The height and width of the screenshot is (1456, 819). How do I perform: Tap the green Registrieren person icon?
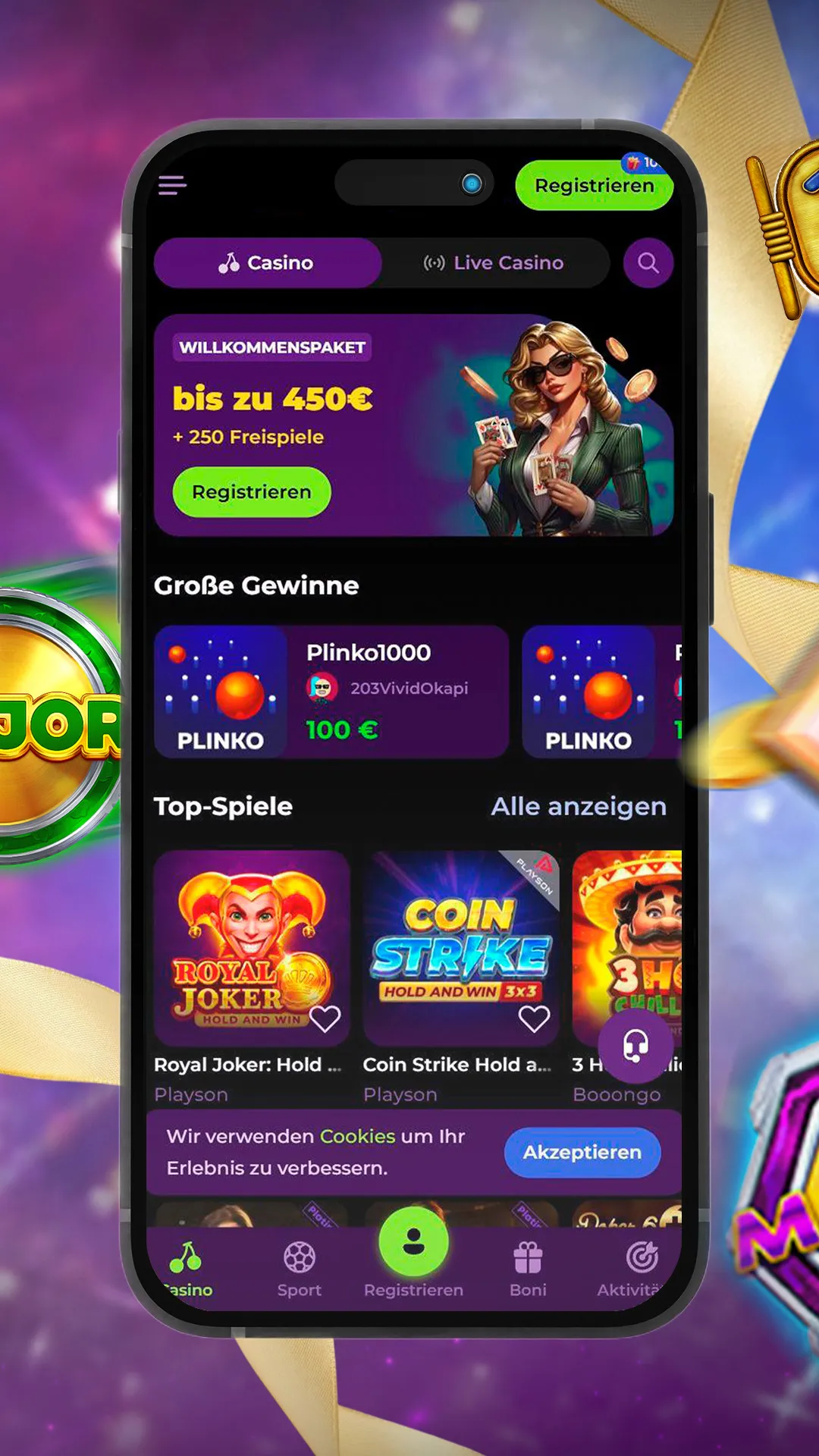coord(413,1241)
